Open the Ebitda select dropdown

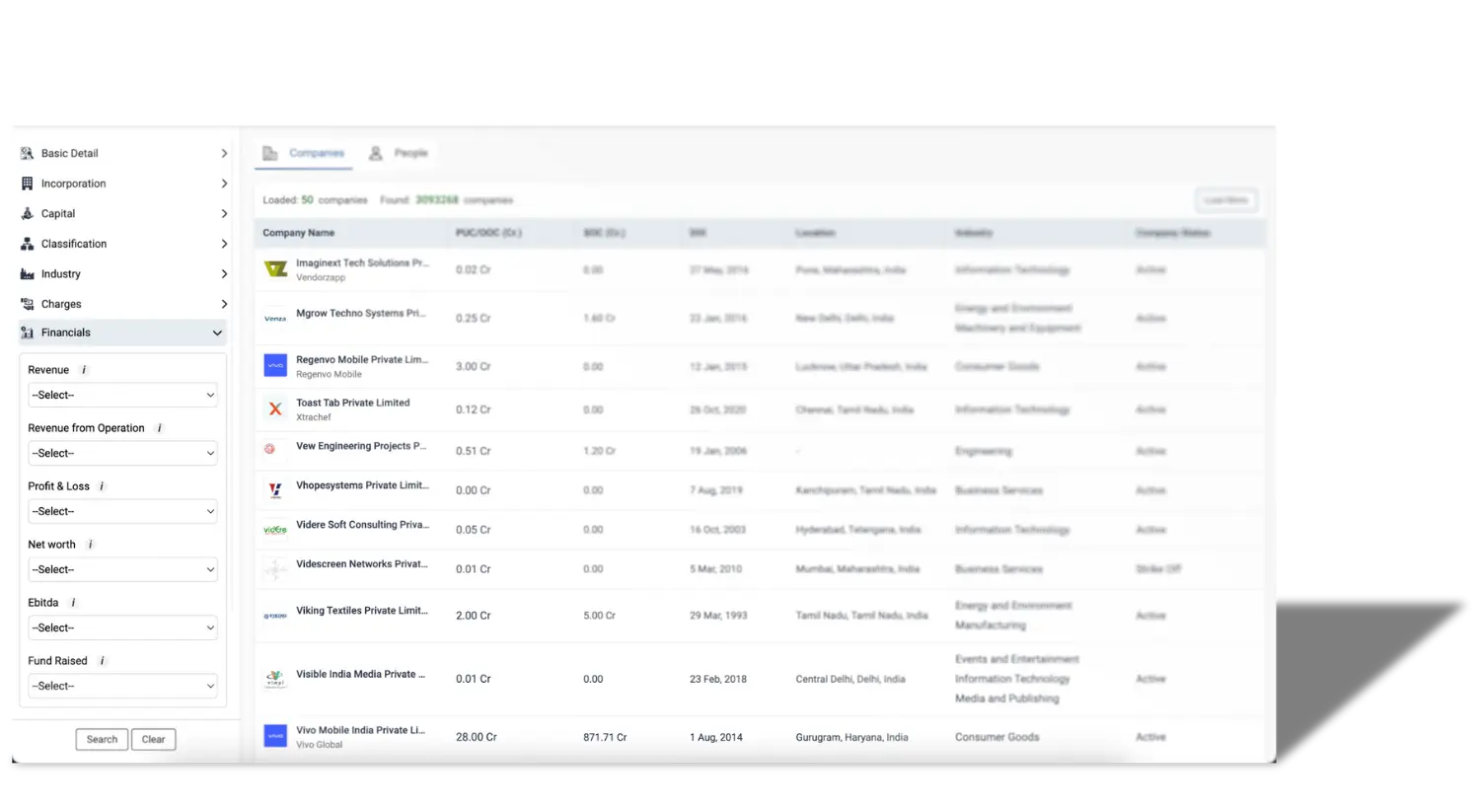pyautogui.click(x=121, y=627)
